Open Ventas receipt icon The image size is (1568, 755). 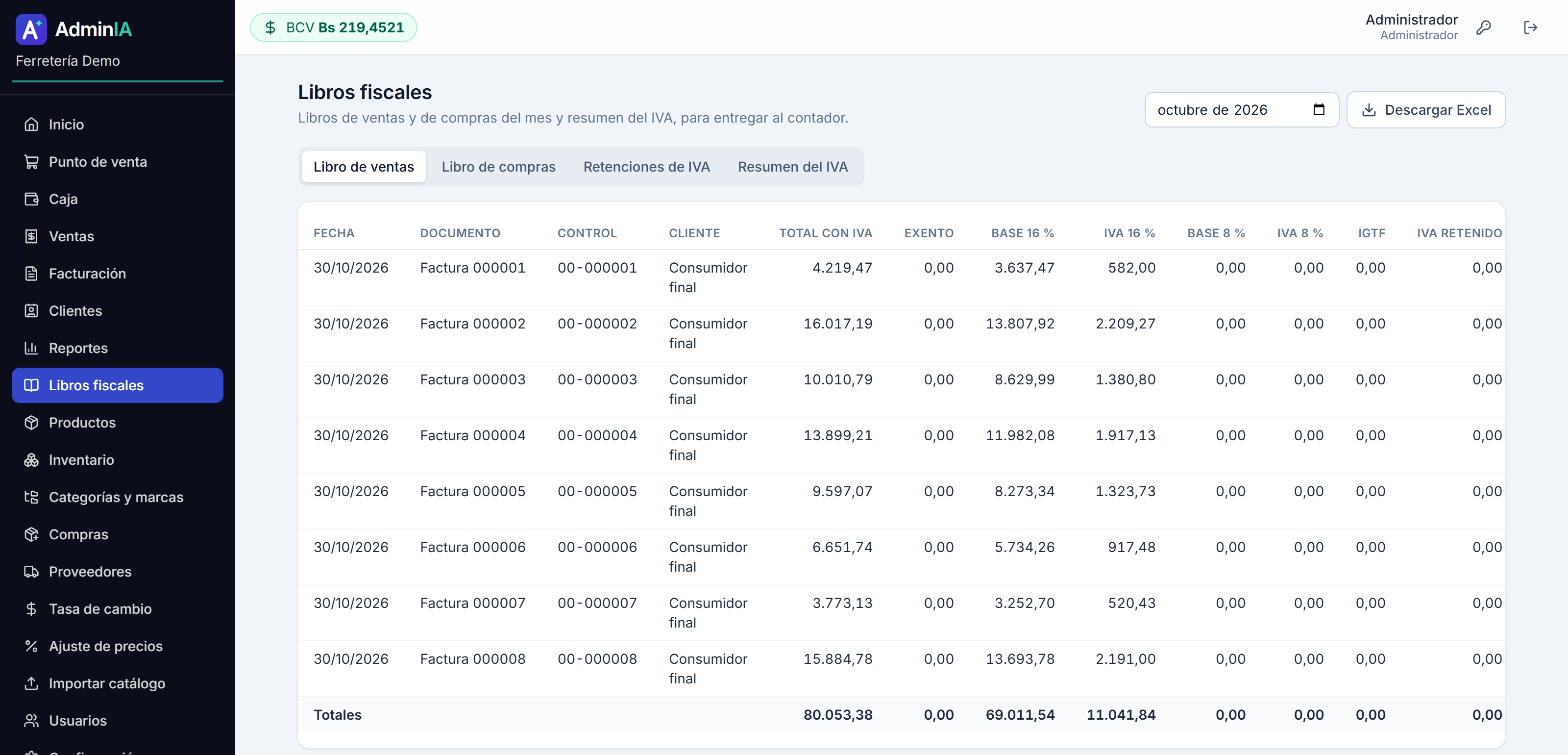pos(31,236)
